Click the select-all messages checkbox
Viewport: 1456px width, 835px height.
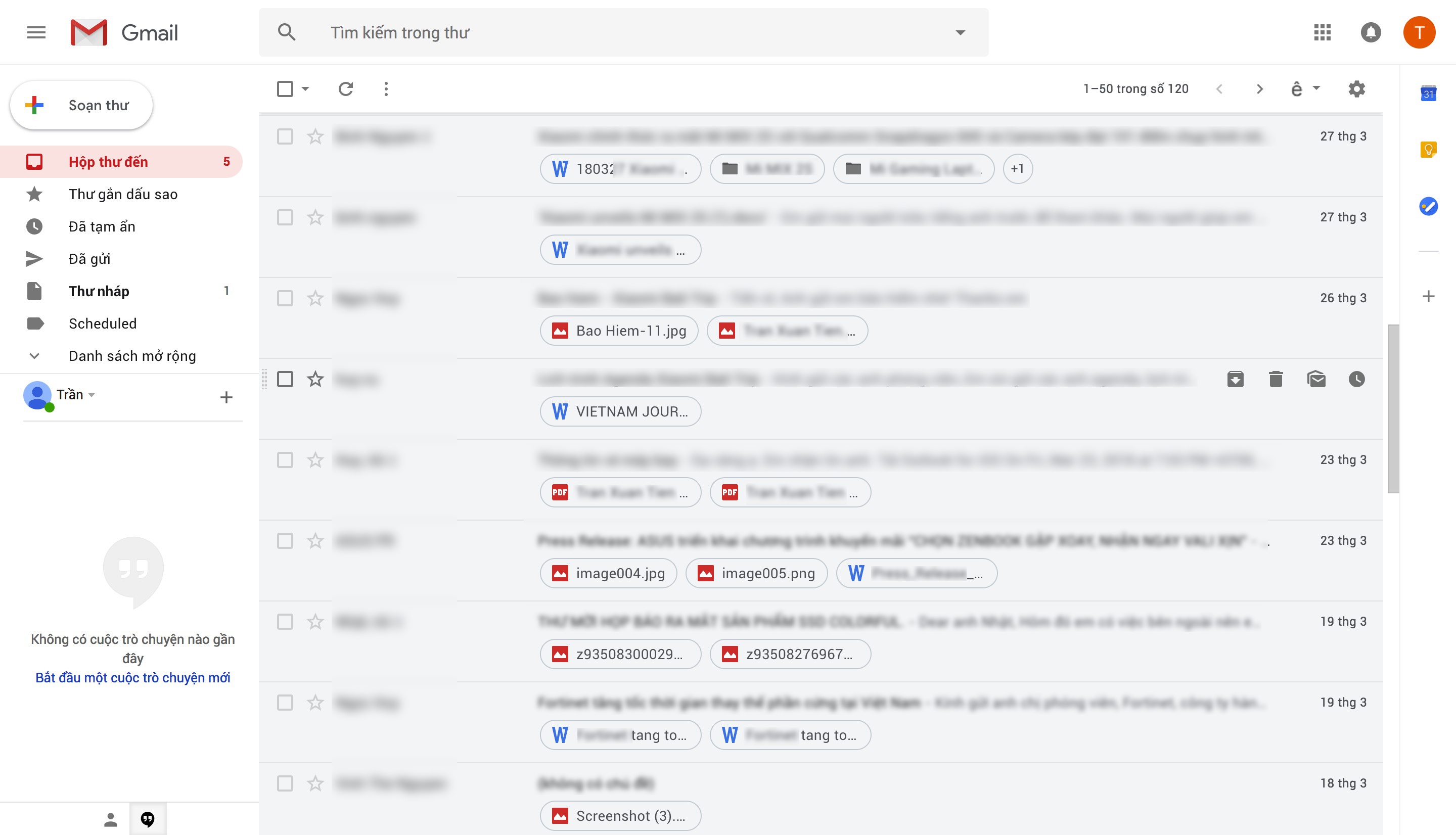pos(285,88)
